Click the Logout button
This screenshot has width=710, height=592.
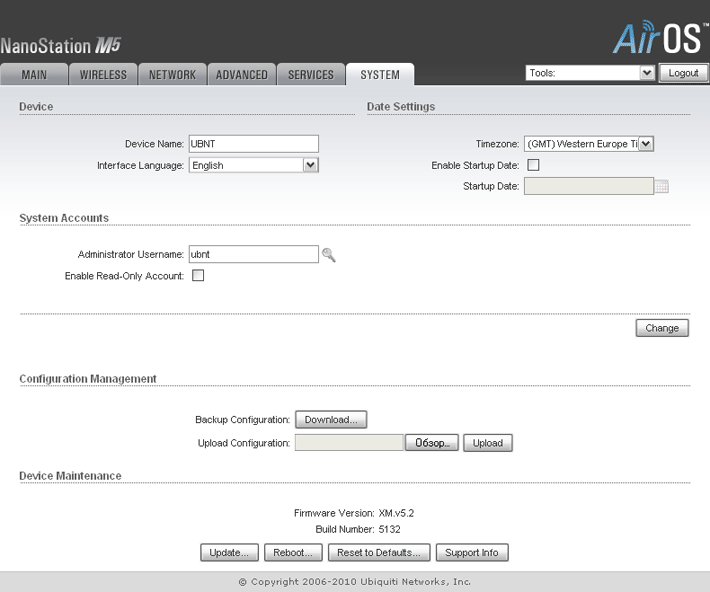683,73
